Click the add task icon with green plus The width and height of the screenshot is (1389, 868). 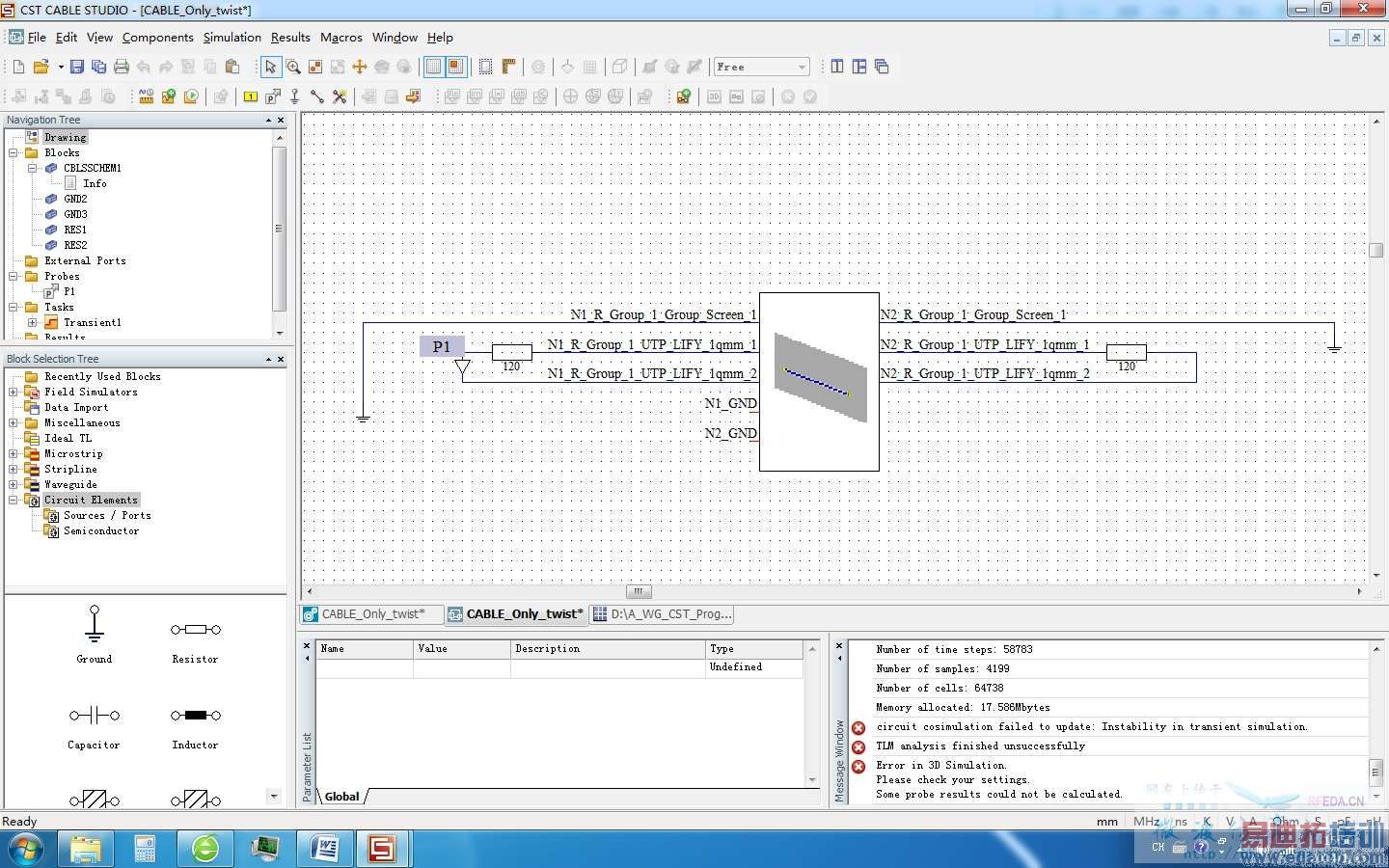point(169,96)
